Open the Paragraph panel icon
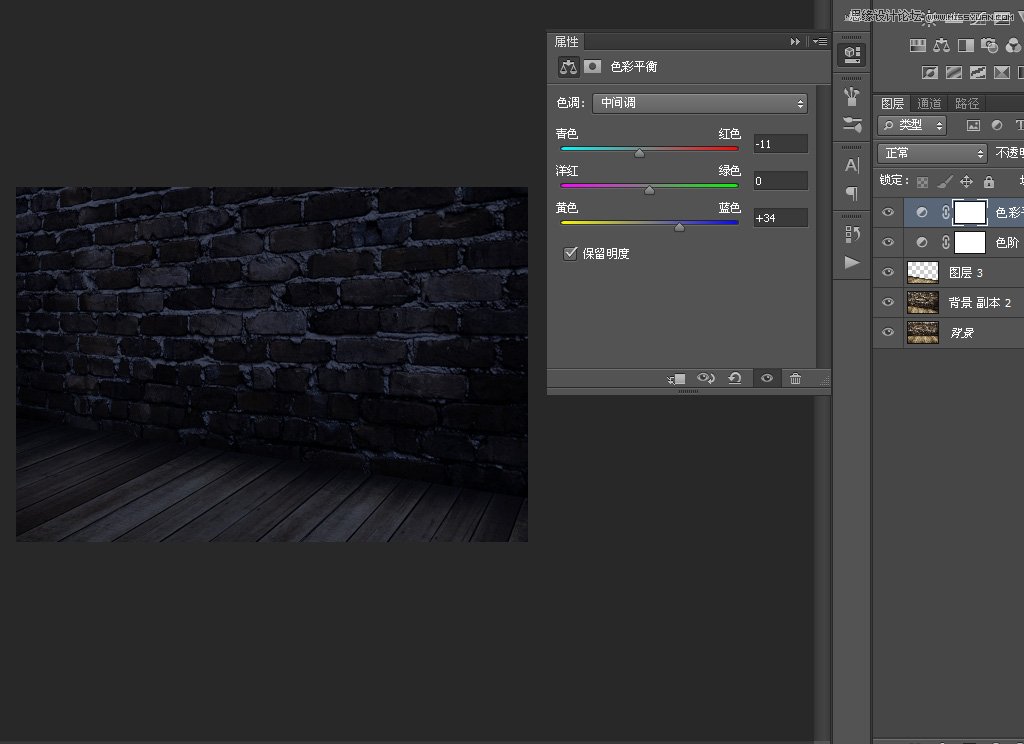The height and width of the screenshot is (744, 1024). (x=852, y=193)
